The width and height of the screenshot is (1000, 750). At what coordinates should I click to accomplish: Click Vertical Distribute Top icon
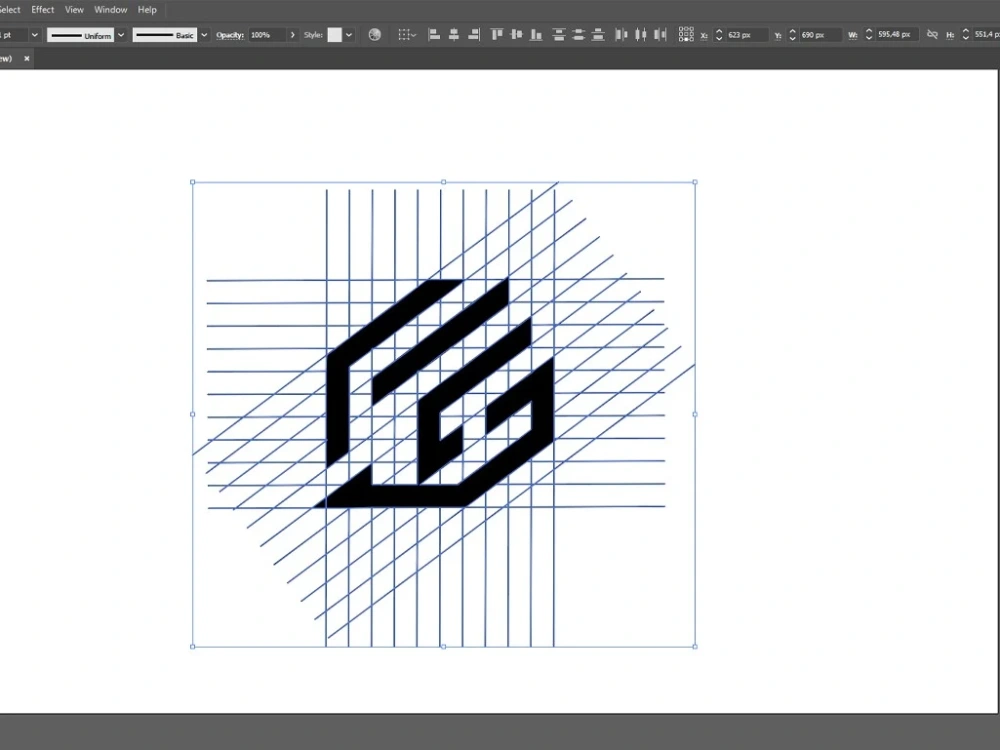(x=559, y=35)
